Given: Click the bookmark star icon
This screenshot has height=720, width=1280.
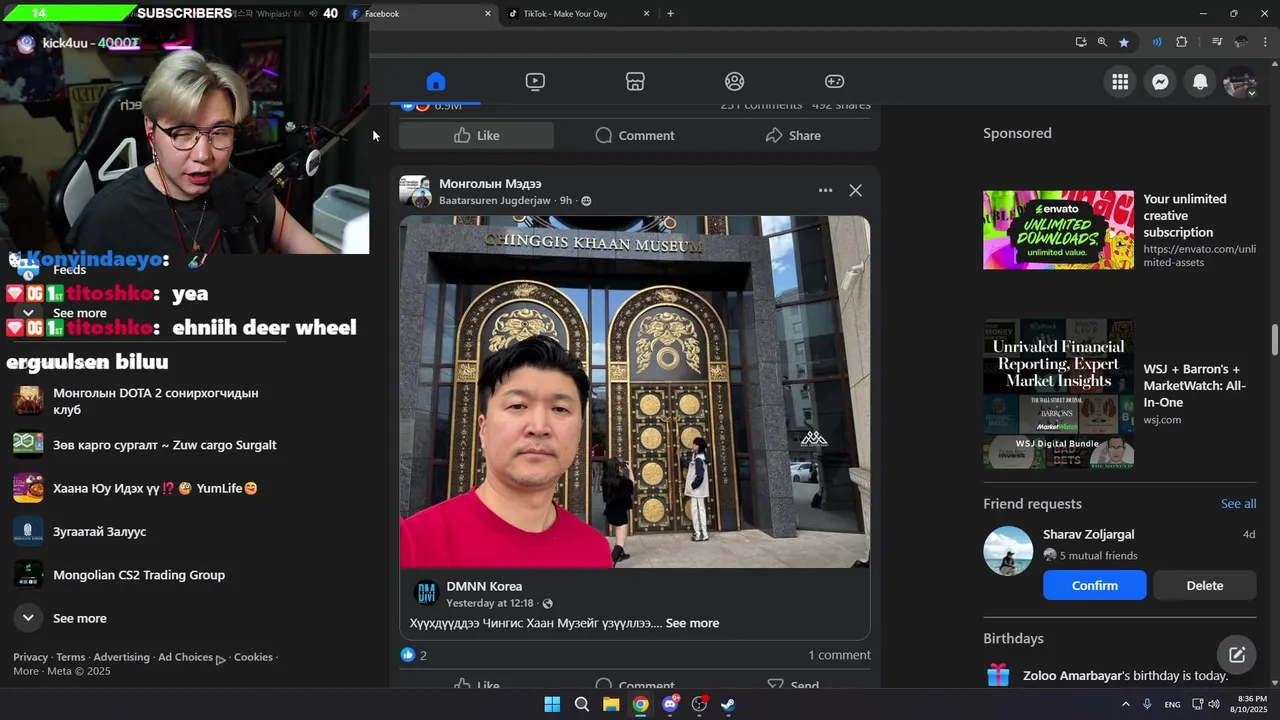Looking at the screenshot, I should pos(1124,42).
